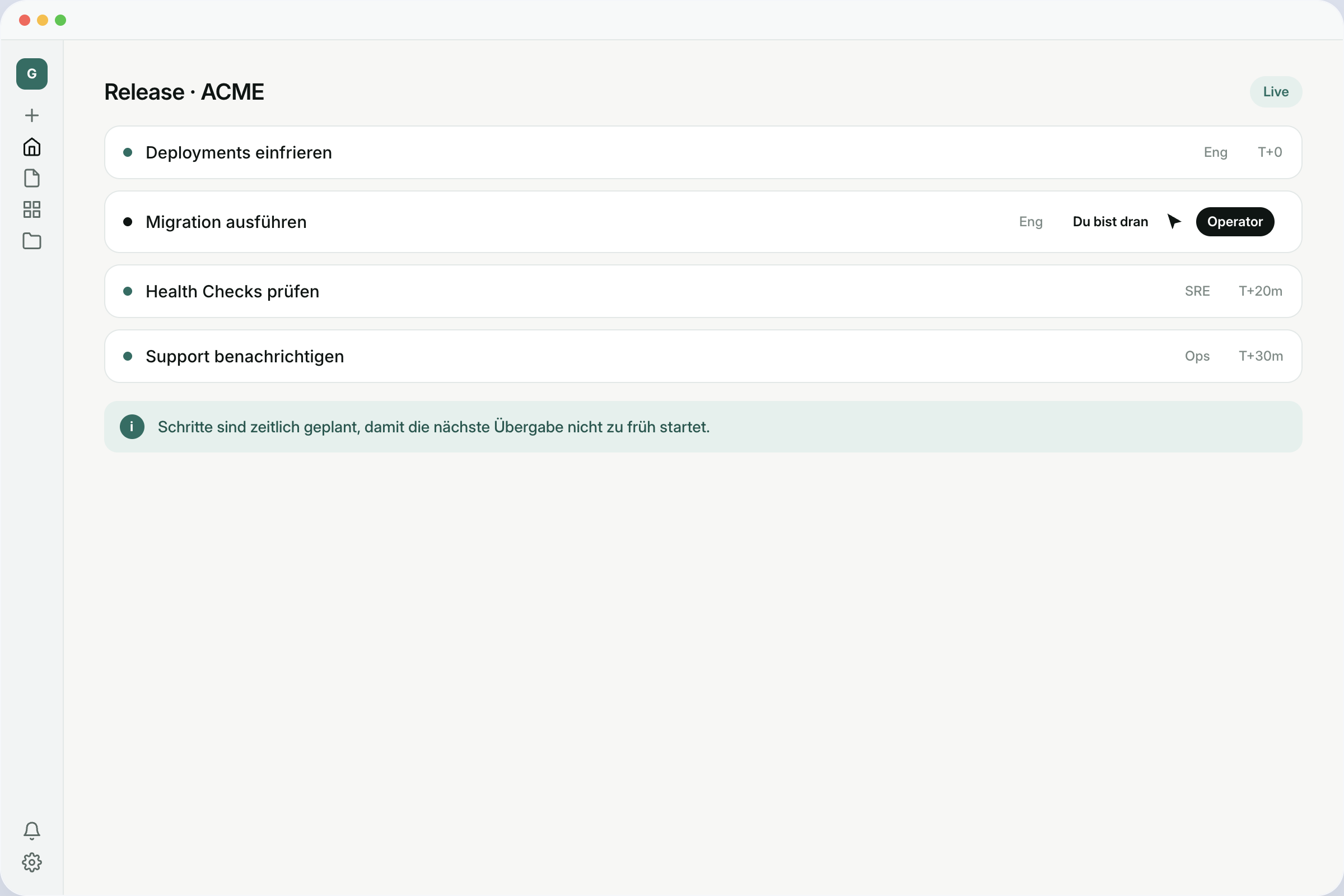This screenshot has width=1344, height=896.
Task: Select the Deployments einfrieren step
Action: click(703, 152)
